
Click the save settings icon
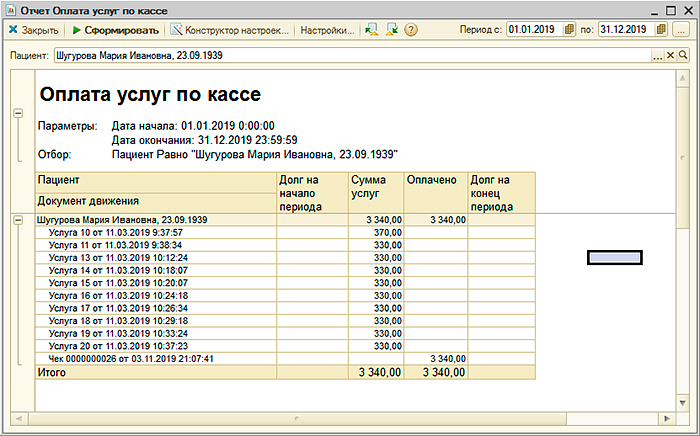click(x=392, y=30)
